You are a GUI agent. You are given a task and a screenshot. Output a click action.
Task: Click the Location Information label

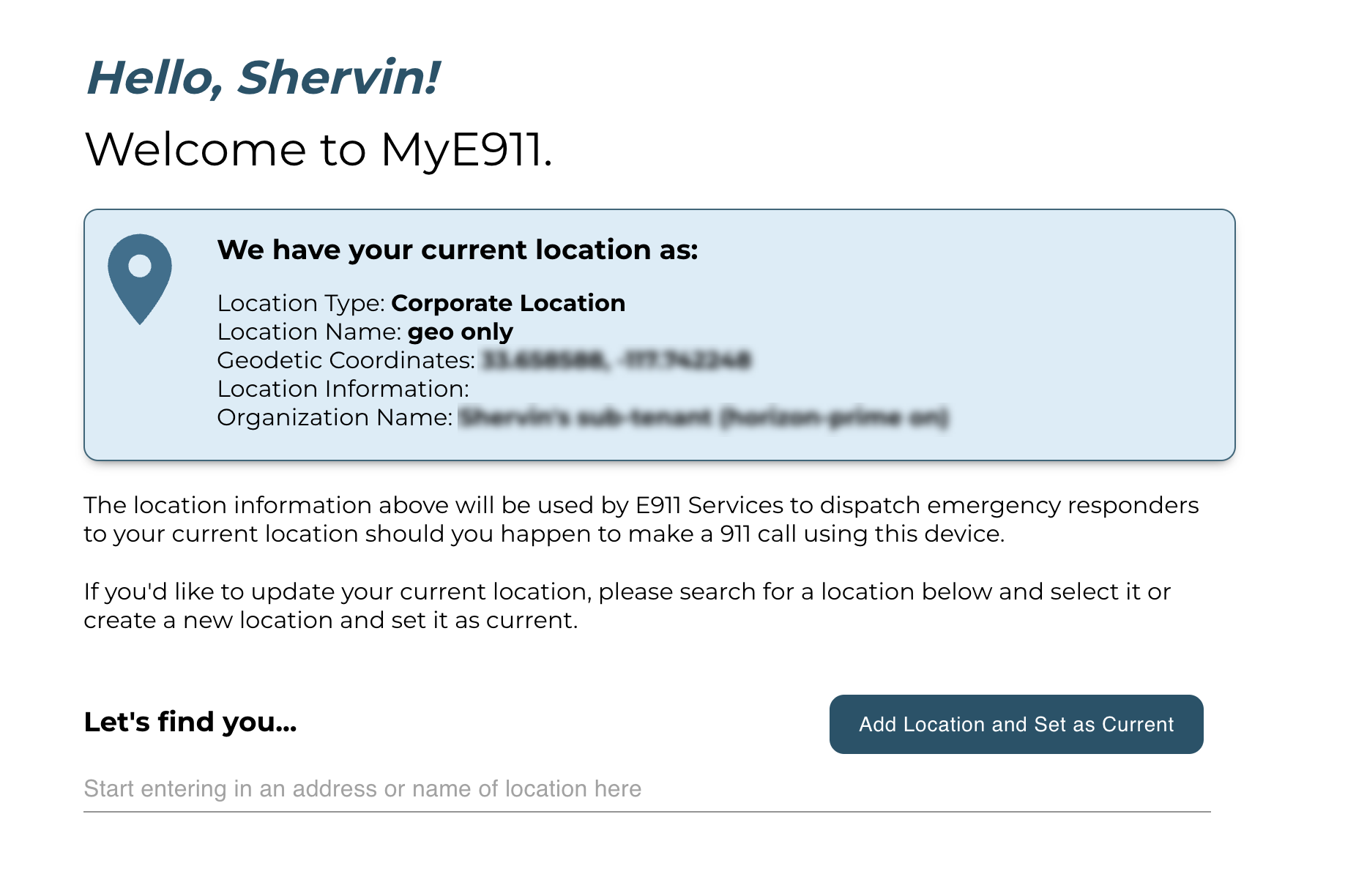coord(343,389)
